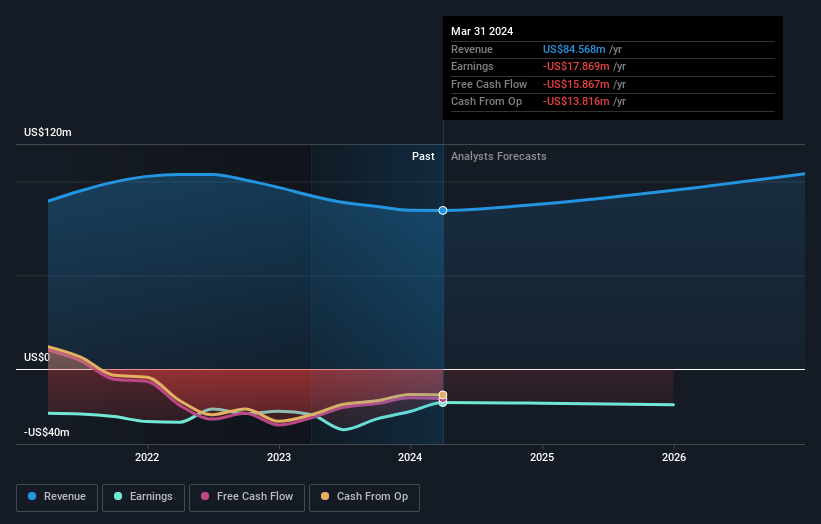Click the Past section label
This screenshot has height=524, width=821.
[423, 157]
